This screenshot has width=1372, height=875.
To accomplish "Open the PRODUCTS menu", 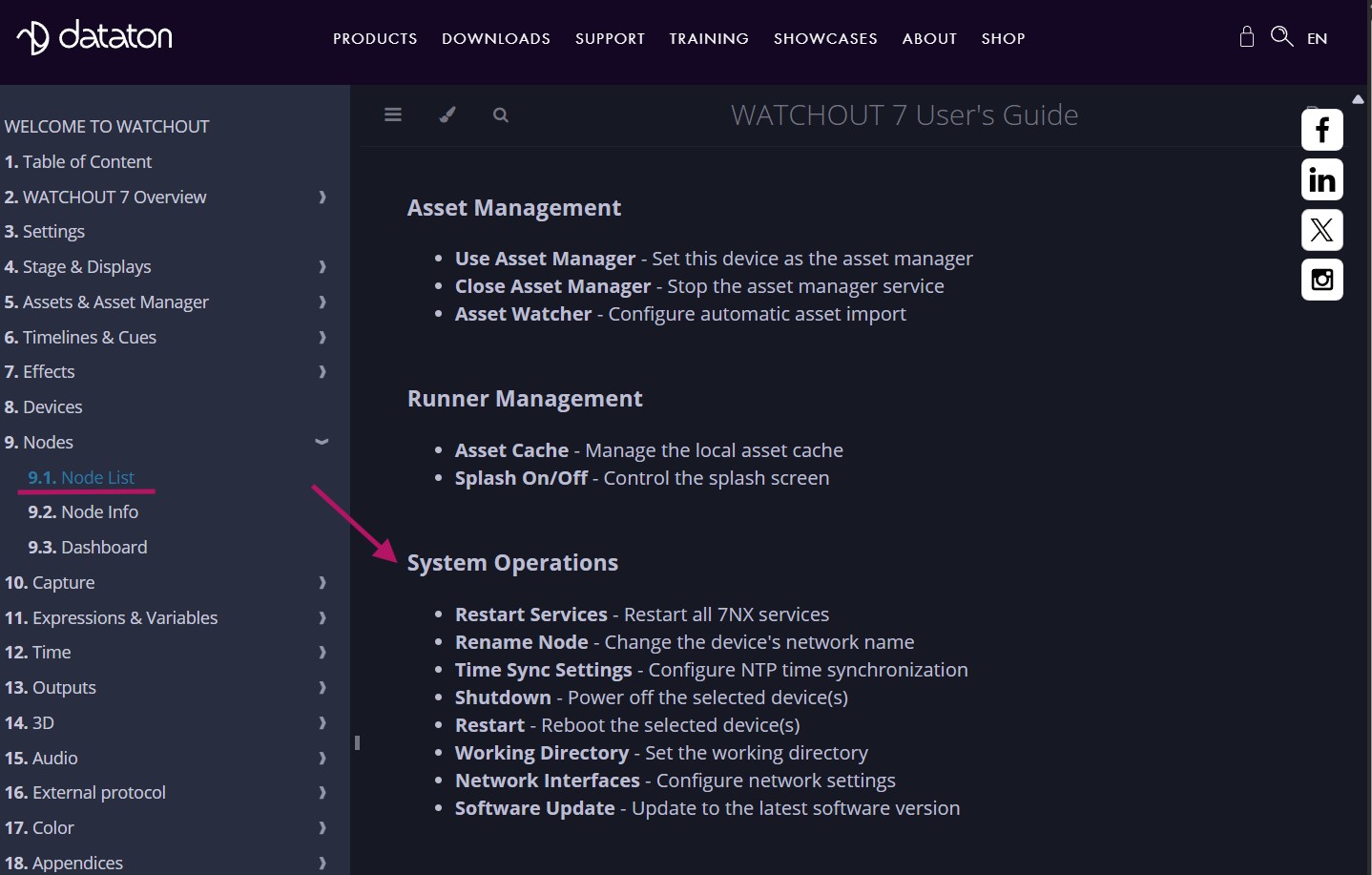I will (x=375, y=39).
